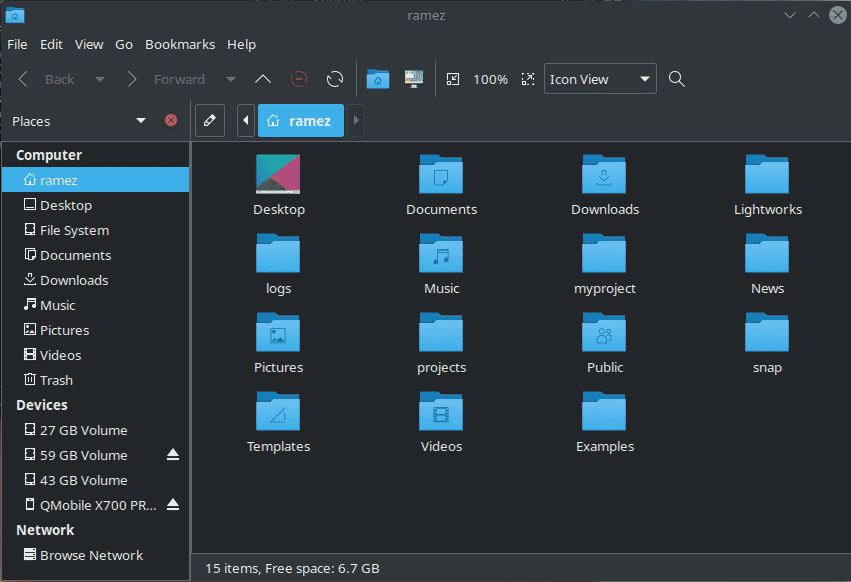Open the Edit menu
The height and width of the screenshot is (582, 851).
click(52, 45)
